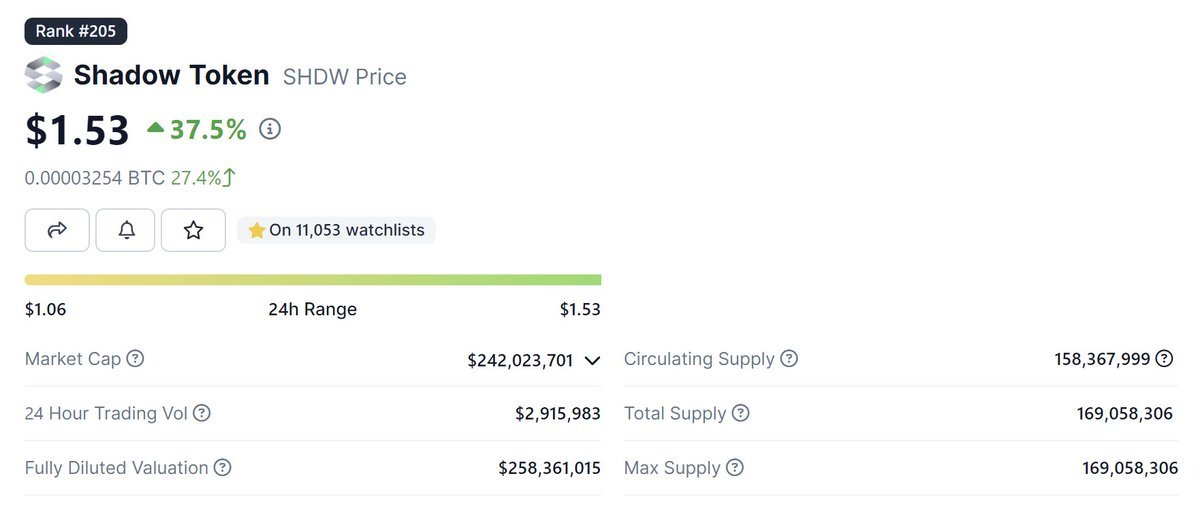1200x508 pixels.
Task: Click Market Cap help question icon
Action: pyautogui.click(x=135, y=358)
